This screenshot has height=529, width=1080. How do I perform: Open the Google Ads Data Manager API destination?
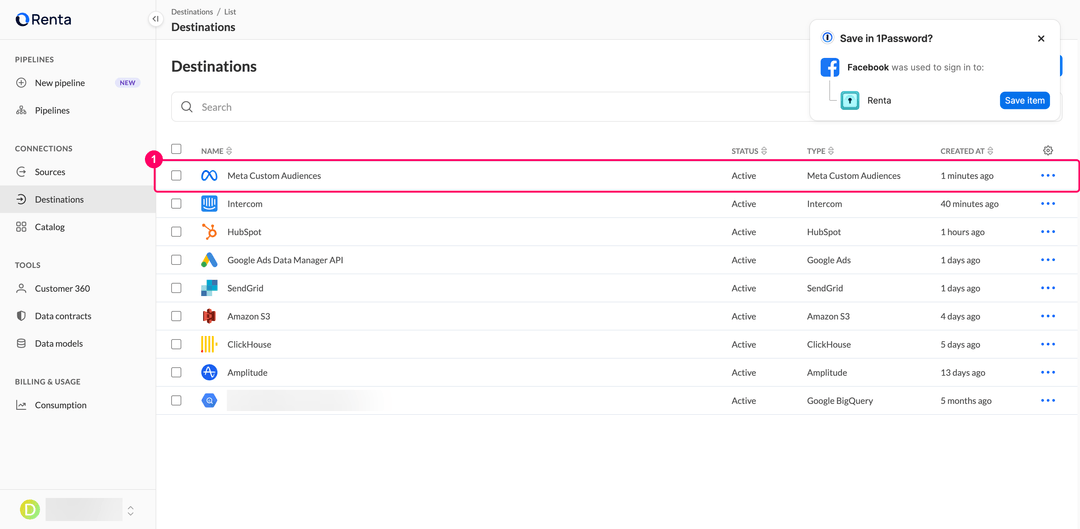(285, 260)
